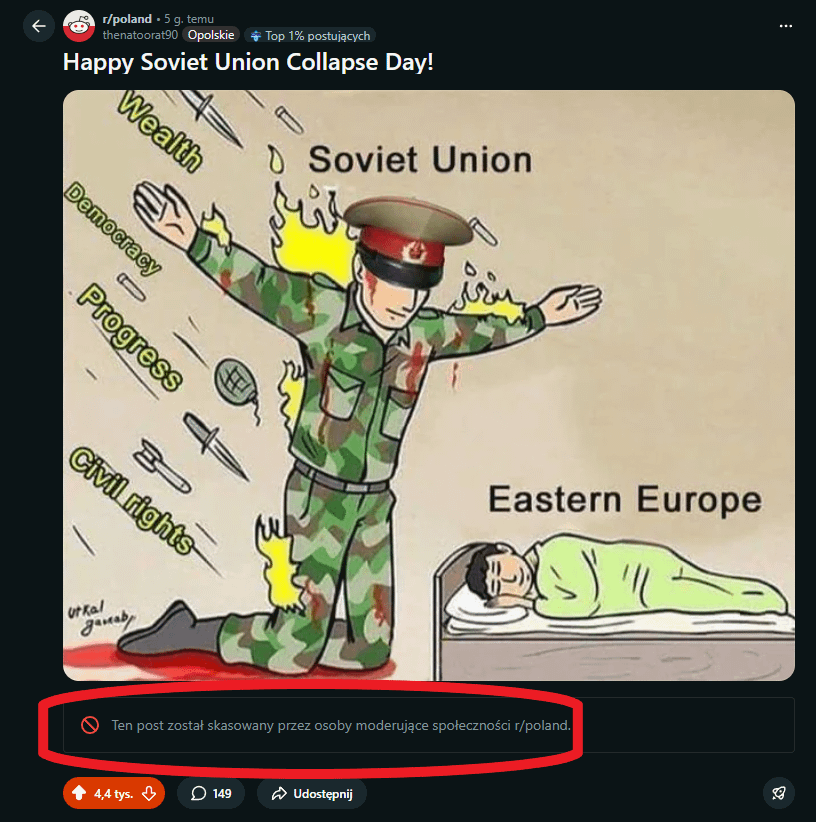Open the 149 comments count

[x=222, y=794]
